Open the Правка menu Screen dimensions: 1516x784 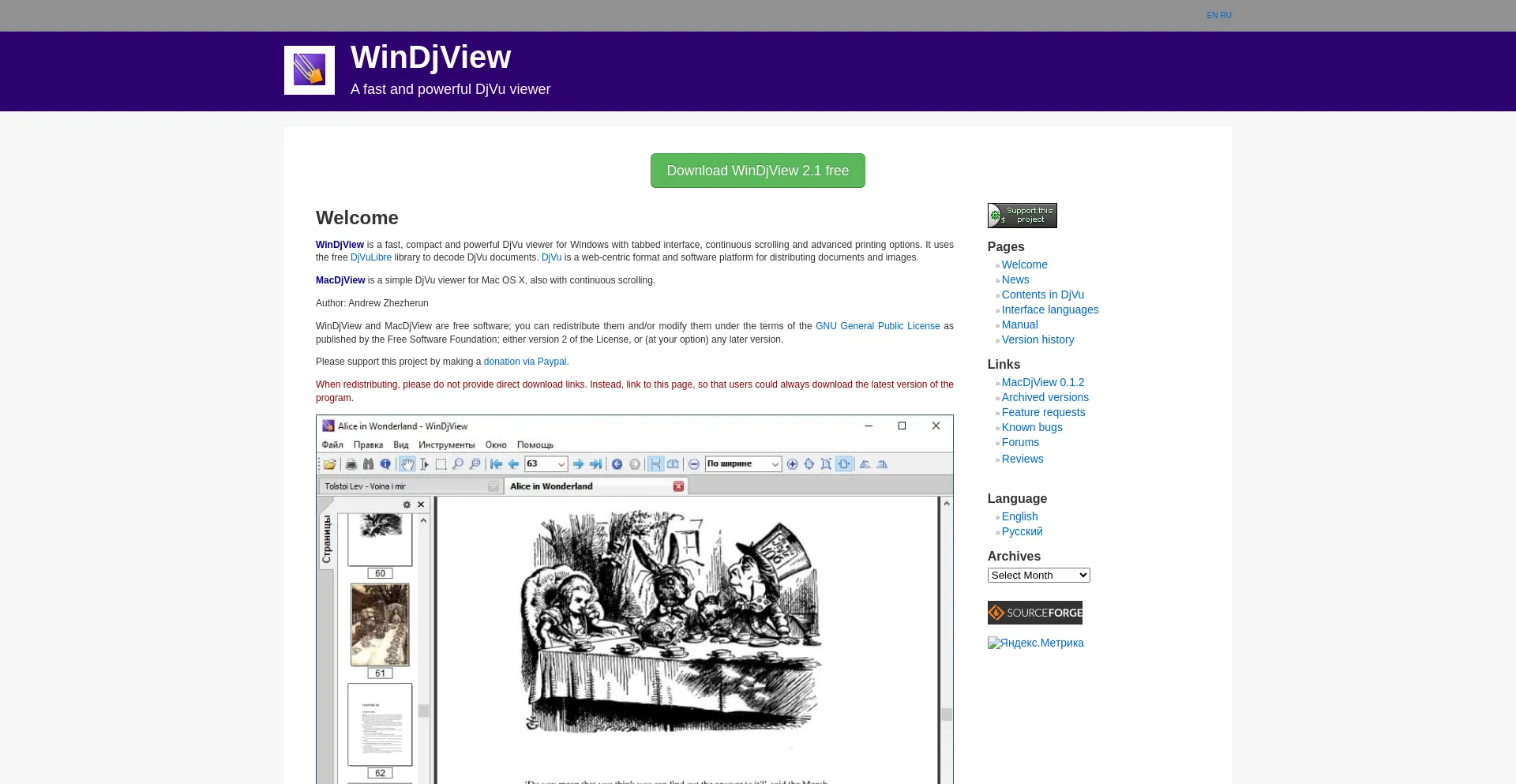point(368,445)
